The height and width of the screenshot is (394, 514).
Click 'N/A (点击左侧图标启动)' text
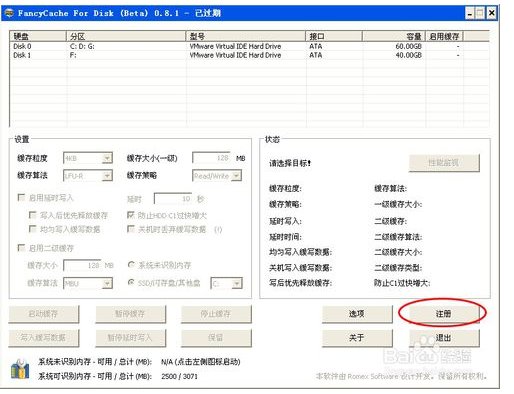click(201, 362)
